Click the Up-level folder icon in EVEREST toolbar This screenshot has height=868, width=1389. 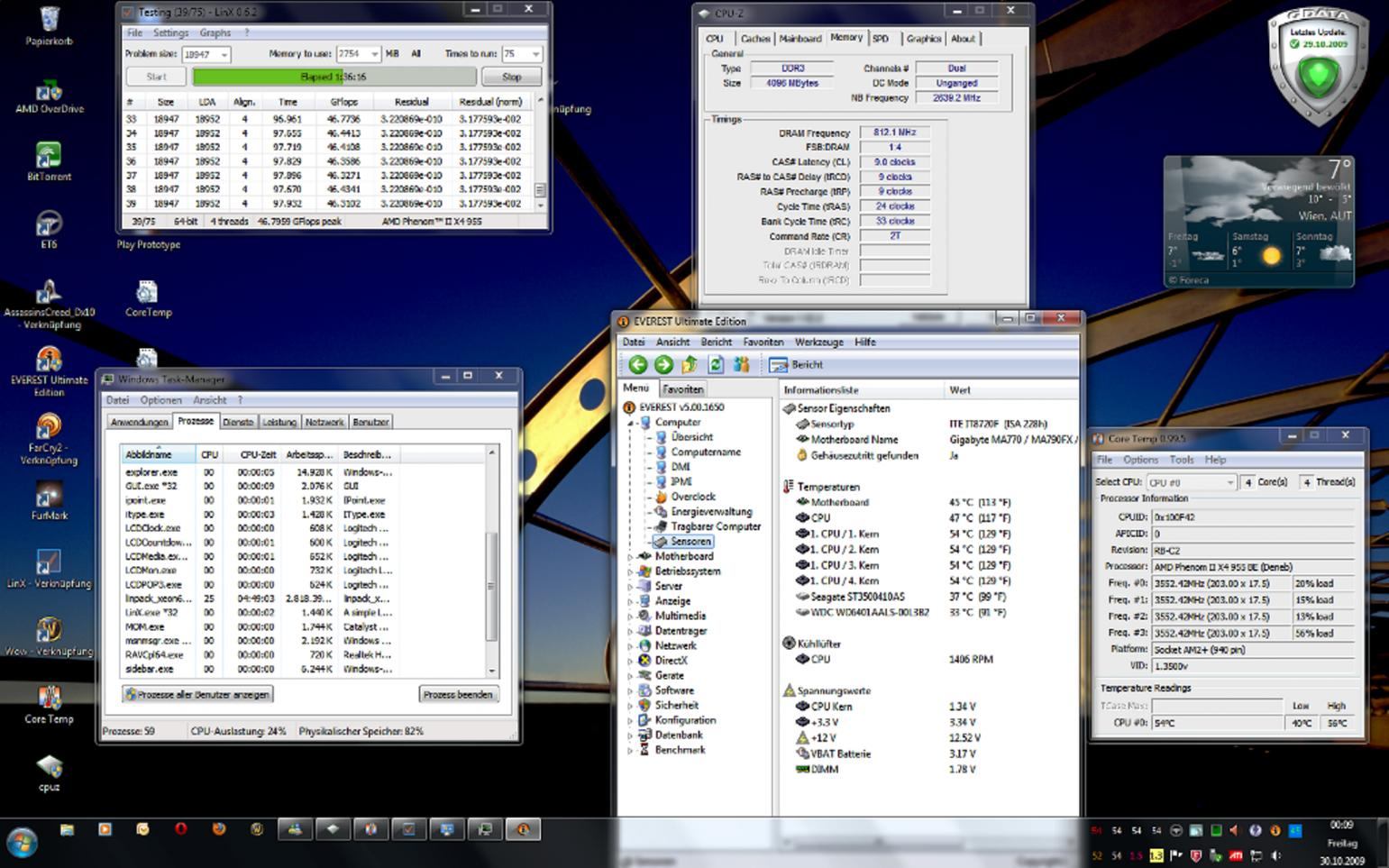click(x=690, y=364)
